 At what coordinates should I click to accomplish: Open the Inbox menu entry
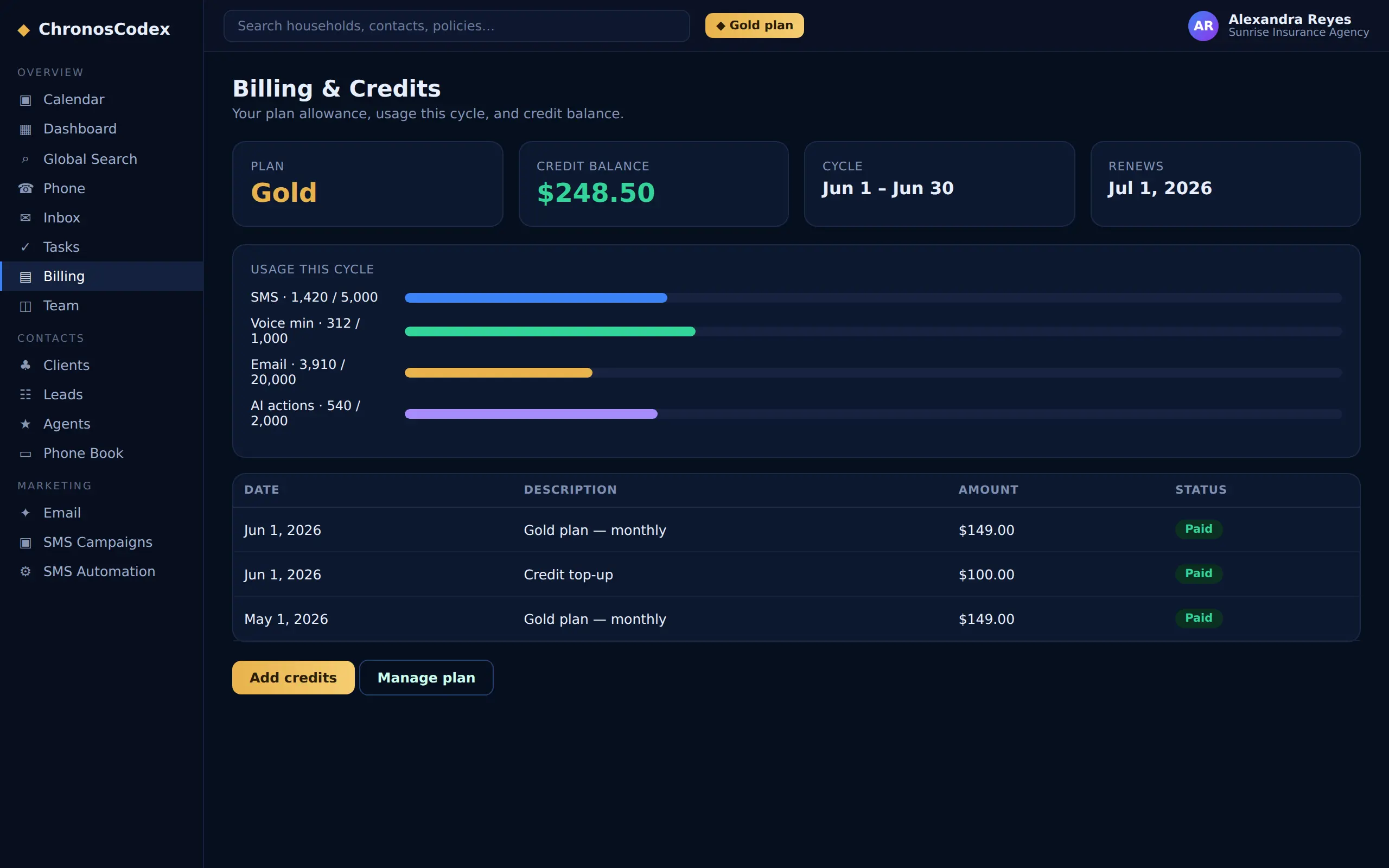pyautogui.click(x=101, y=218)
